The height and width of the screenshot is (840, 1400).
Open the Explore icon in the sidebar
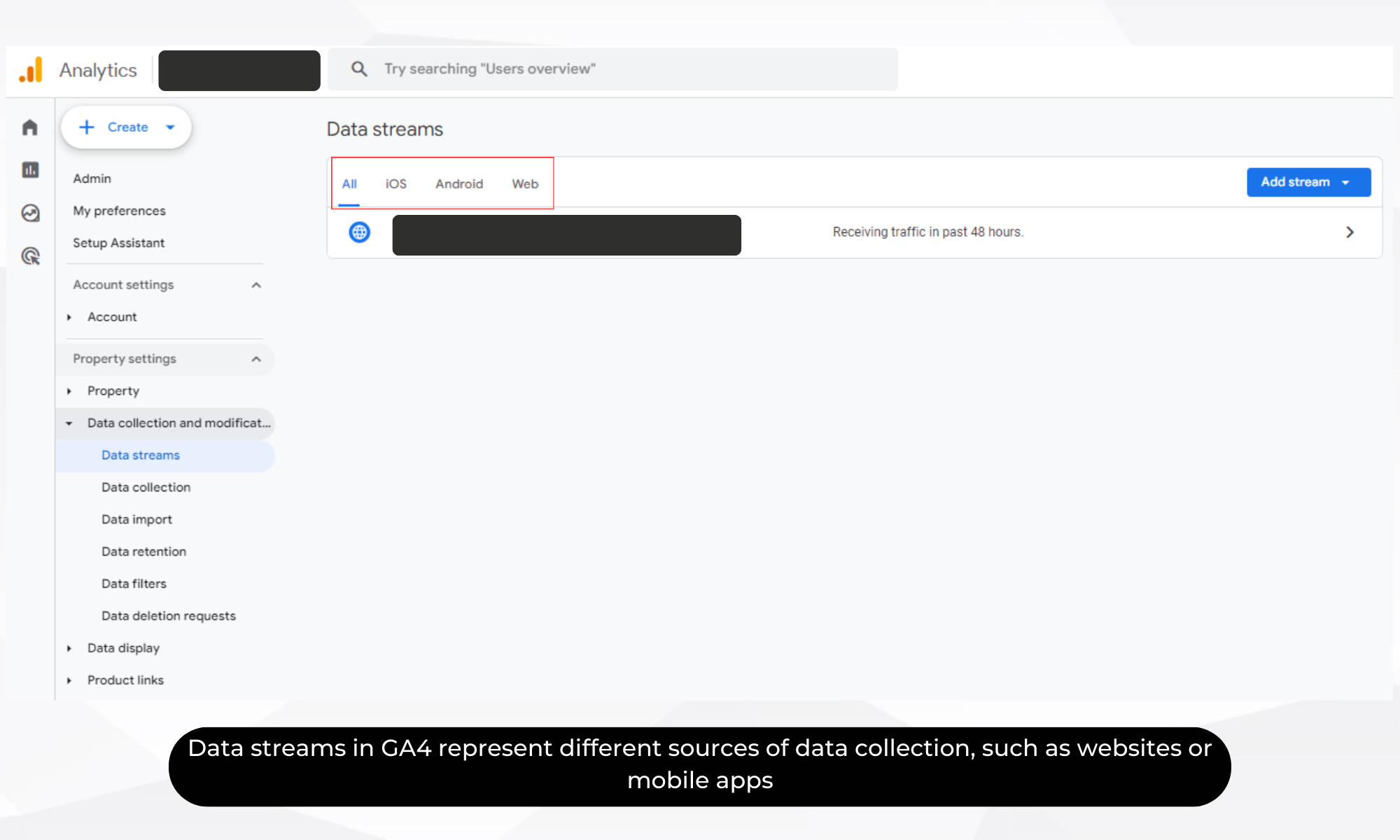pyautogui.click(x=30, y=213)
